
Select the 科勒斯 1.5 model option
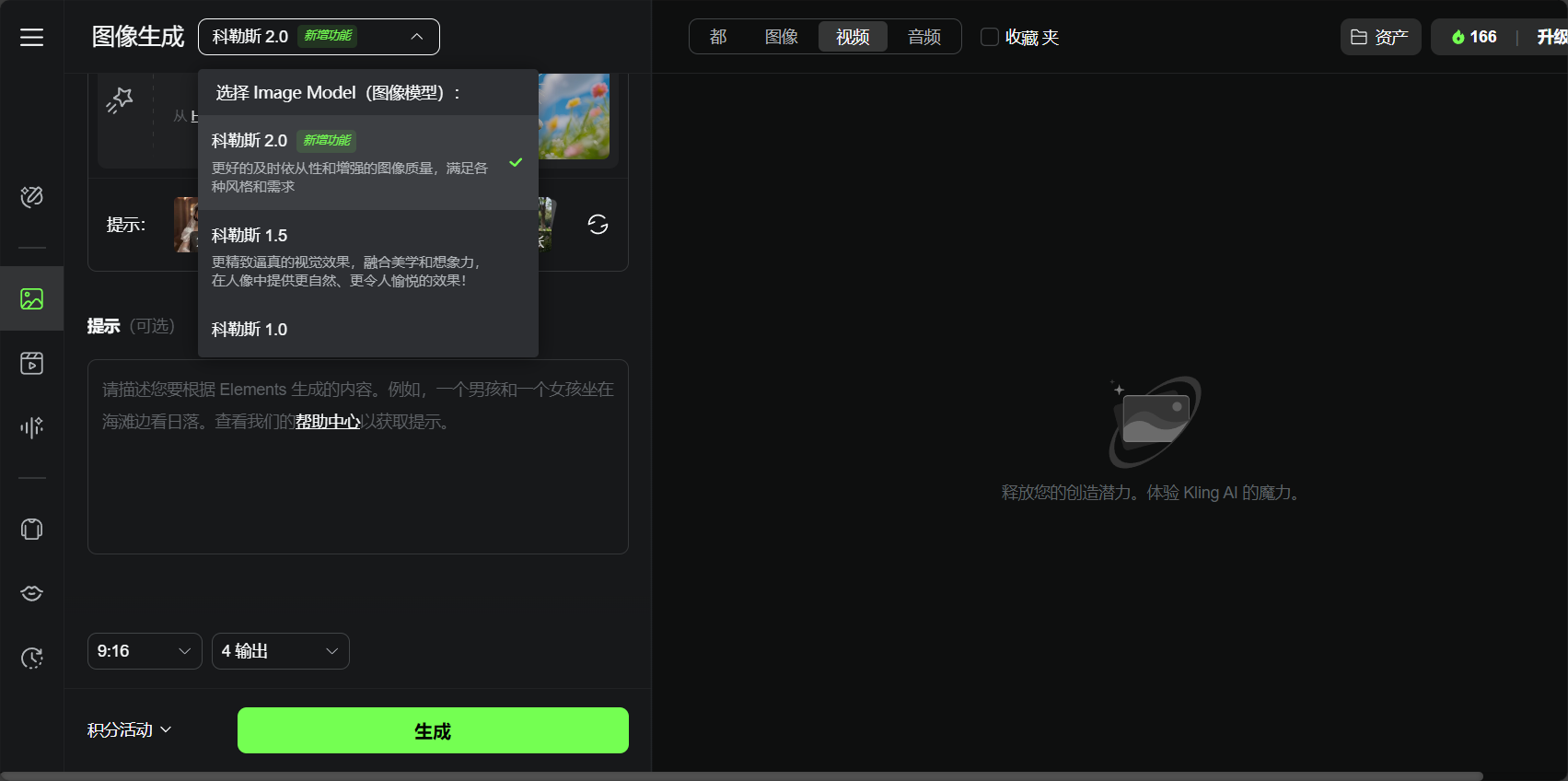click(x=368, y=257)
